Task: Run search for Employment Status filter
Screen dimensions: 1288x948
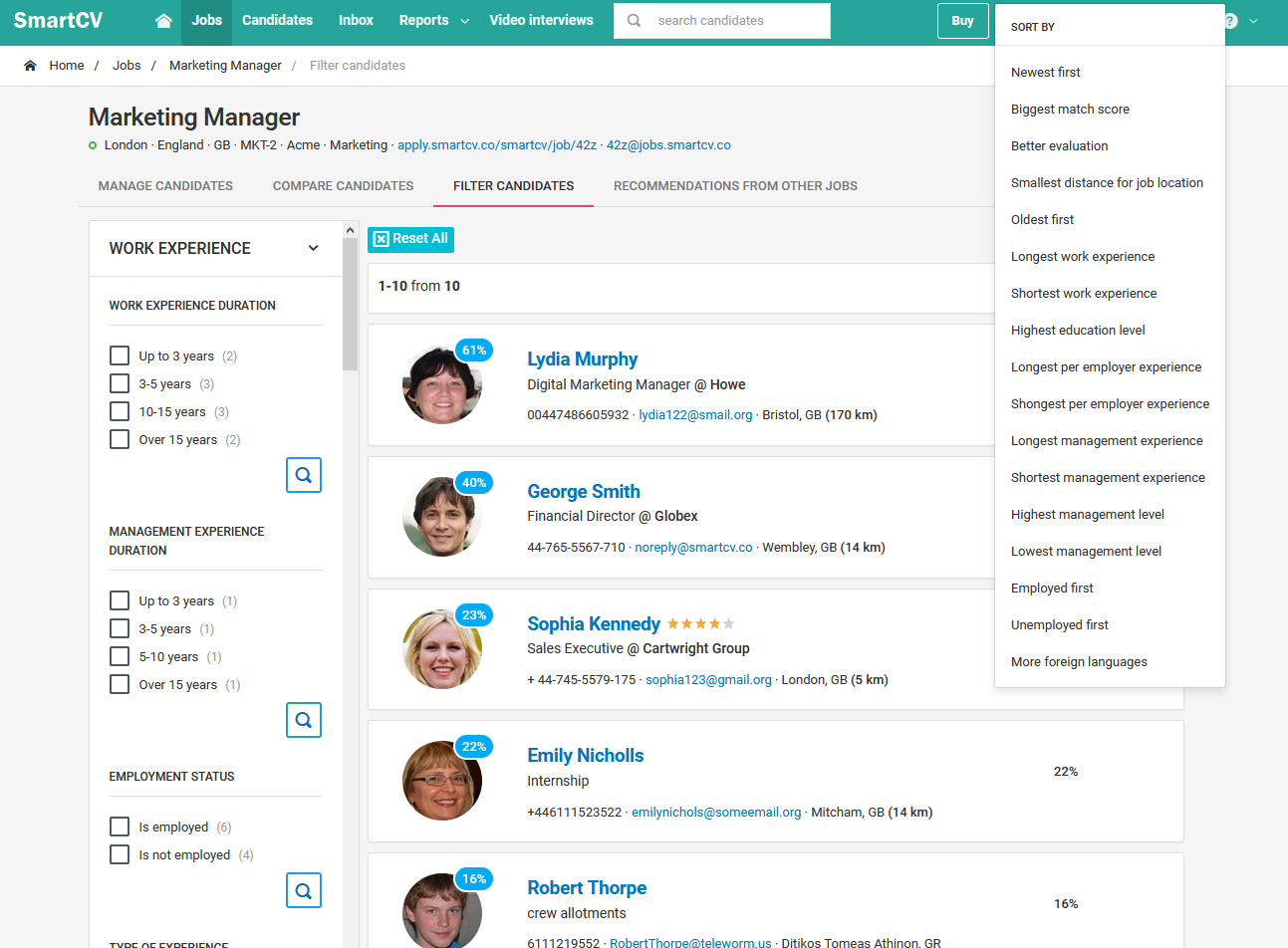Action: [304, 890]
